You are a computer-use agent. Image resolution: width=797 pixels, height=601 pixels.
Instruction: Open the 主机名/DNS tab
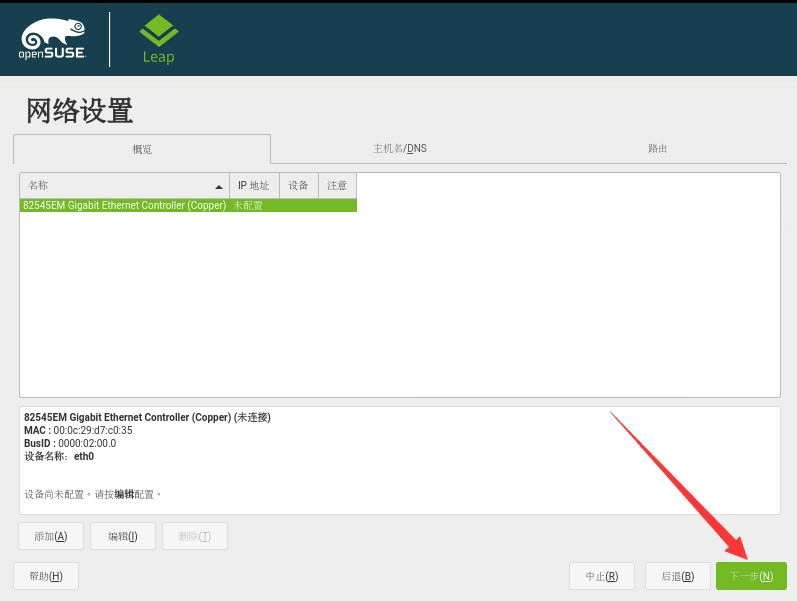click(x=400, y=148)
